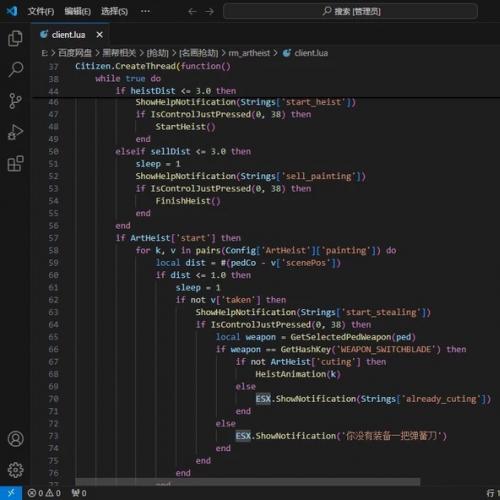Open the Explorer view in activity bar
This screenshot has height=500, width=500.
15,38
